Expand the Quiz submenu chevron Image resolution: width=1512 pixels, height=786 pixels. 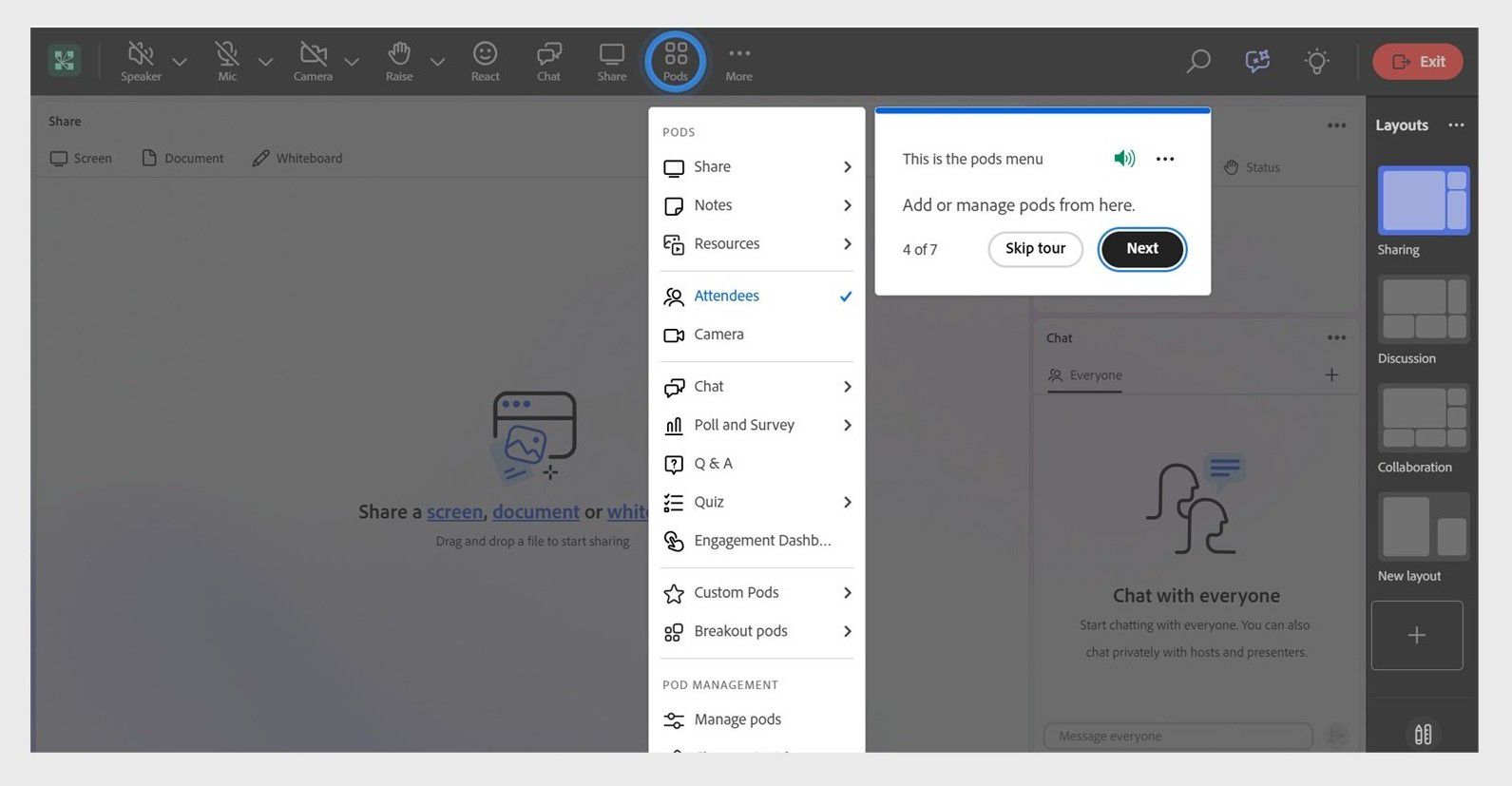pos(847,503)
